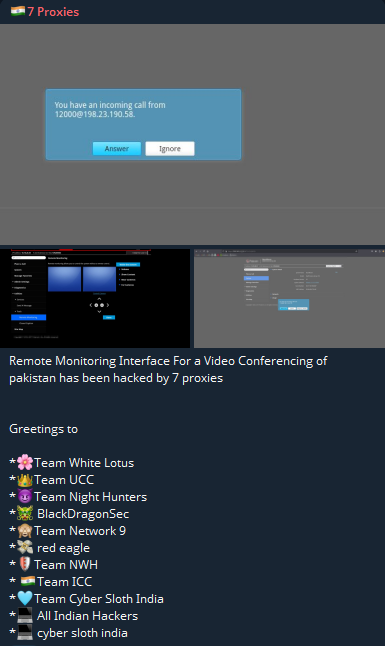Click the lotus flower emoji
The width and height of the screenshot is (385, 646).
(x=25, y=463)
